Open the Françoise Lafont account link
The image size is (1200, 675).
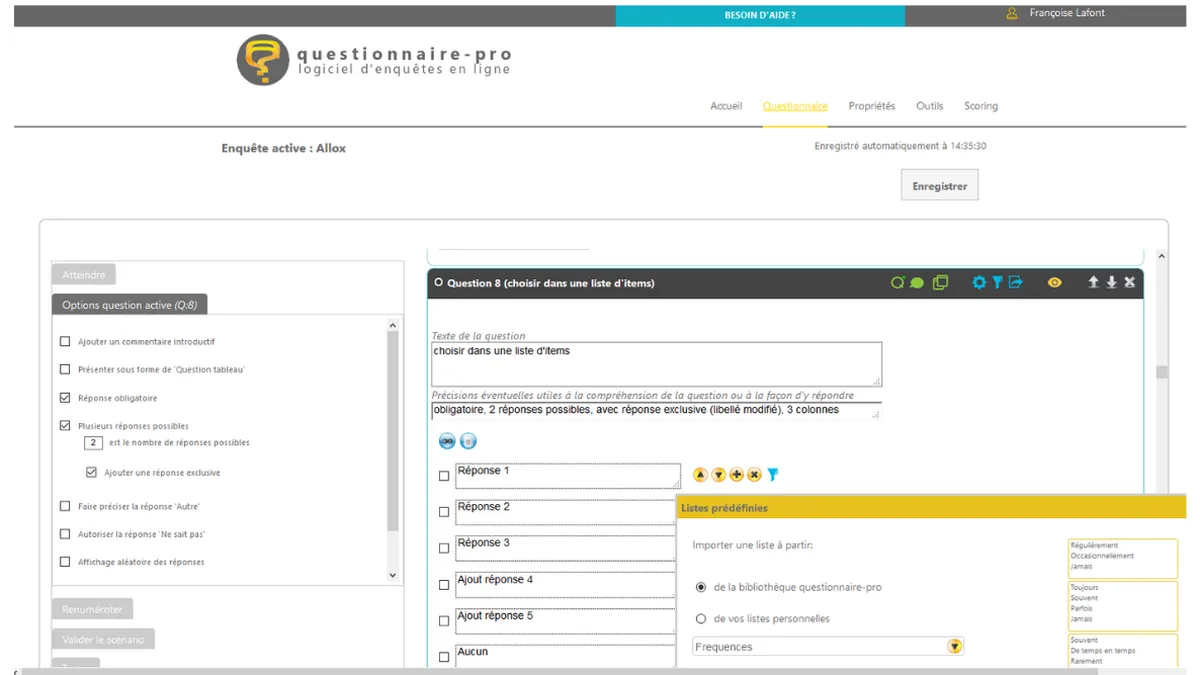coord(1067,14)
